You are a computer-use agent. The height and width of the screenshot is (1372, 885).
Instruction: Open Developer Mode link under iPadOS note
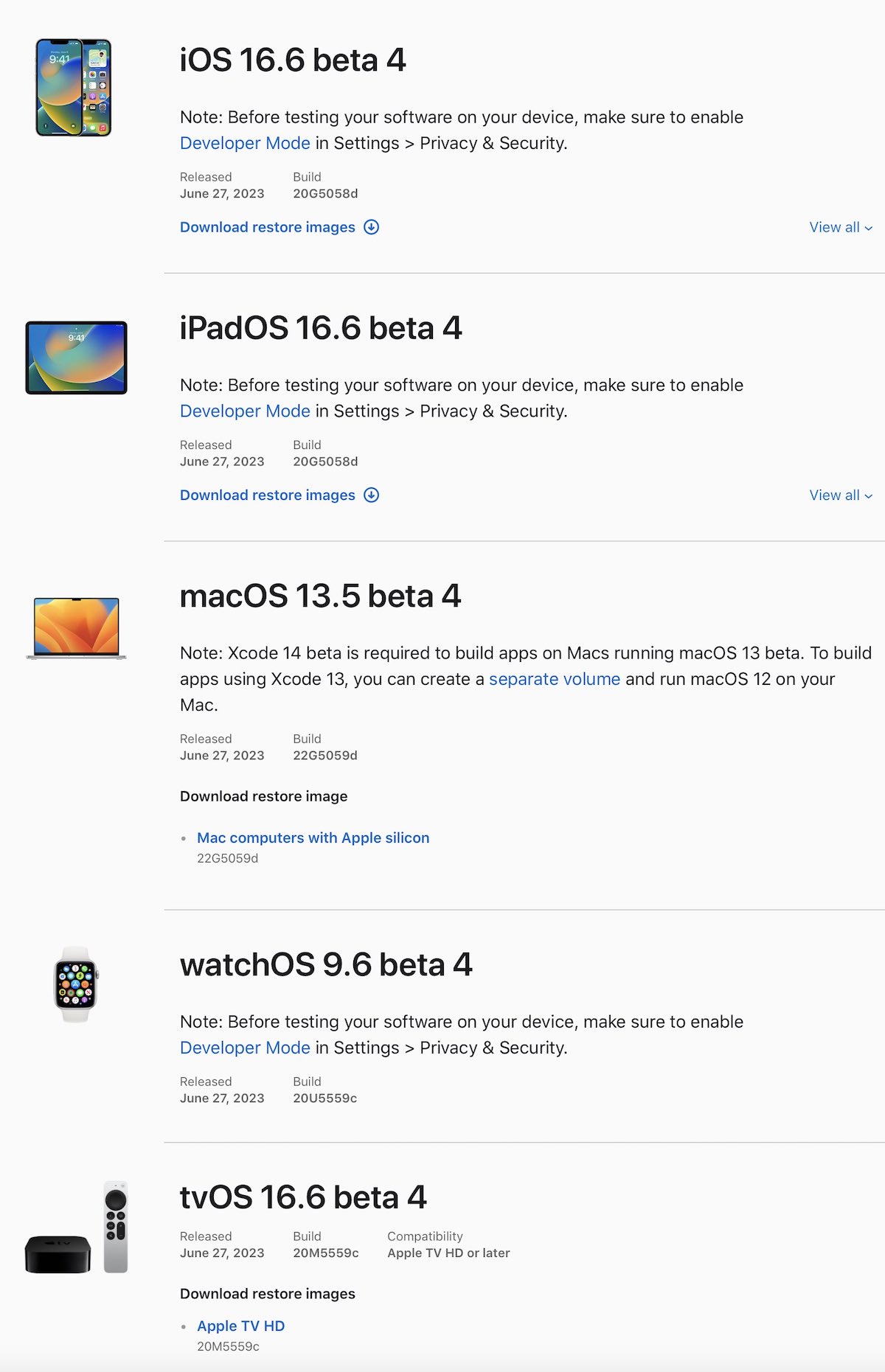(x=245, y=411)
